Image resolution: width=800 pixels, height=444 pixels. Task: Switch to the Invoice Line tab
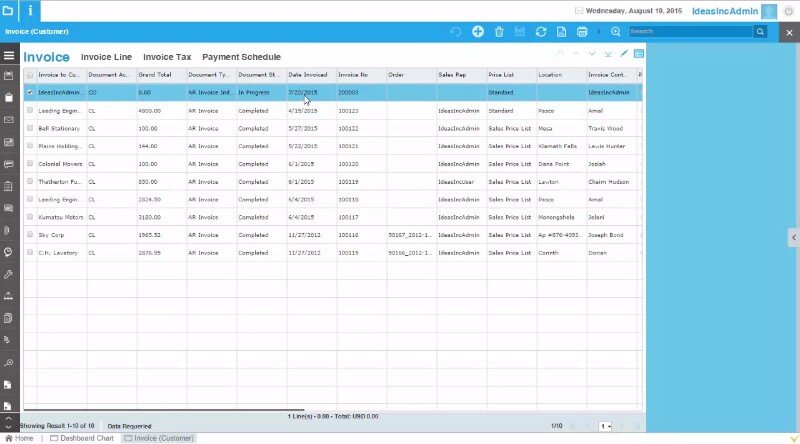106,57
